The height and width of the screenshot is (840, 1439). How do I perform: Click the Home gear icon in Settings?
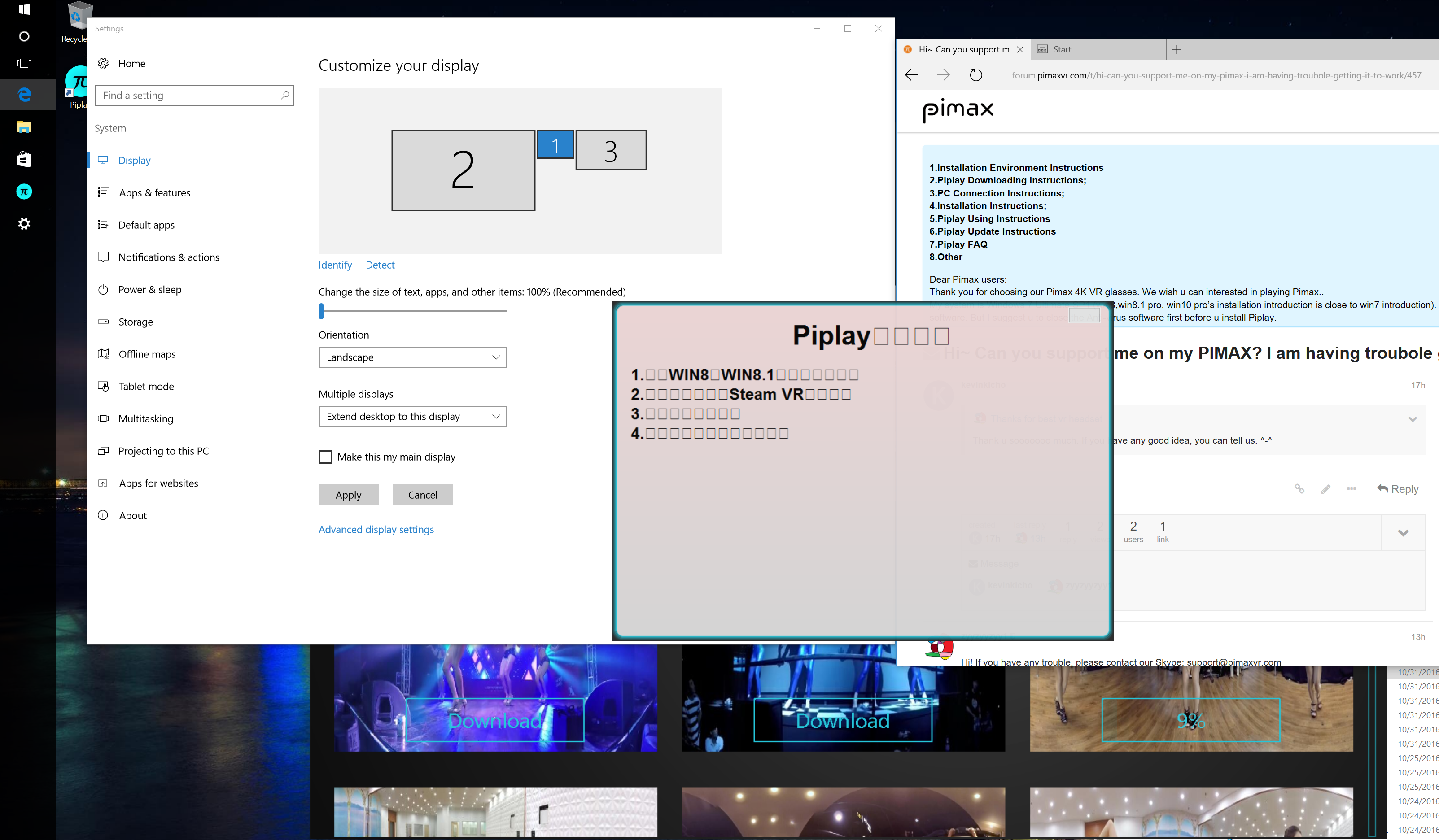(103, 63)
